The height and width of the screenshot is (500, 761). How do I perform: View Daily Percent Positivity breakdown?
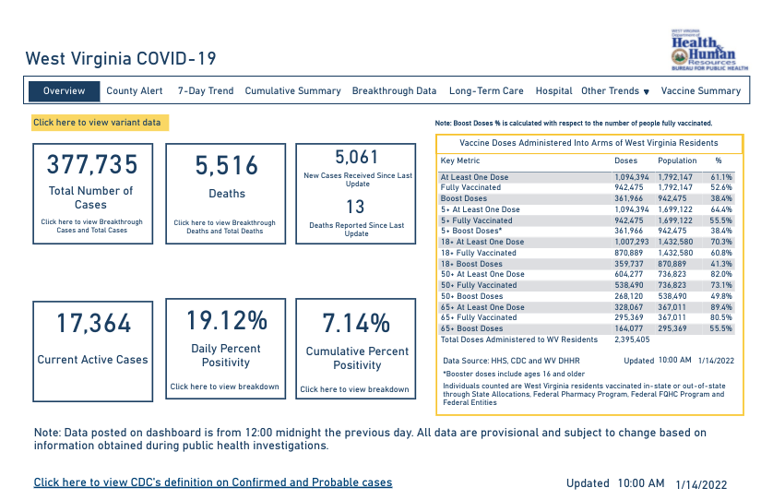coord(224,386)
